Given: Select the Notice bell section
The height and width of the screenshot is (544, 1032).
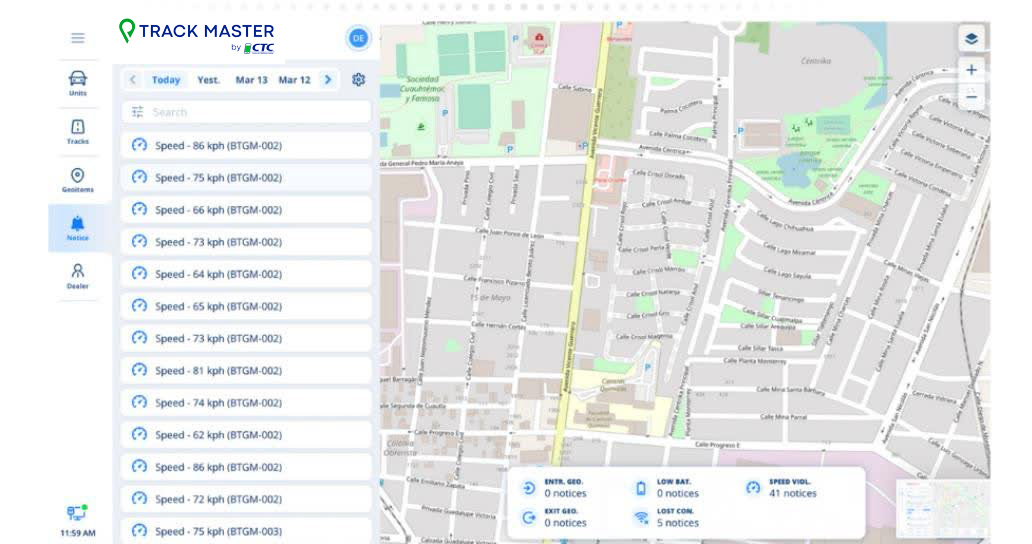Looking at the screenshot, I should click(x=78, y=228).
